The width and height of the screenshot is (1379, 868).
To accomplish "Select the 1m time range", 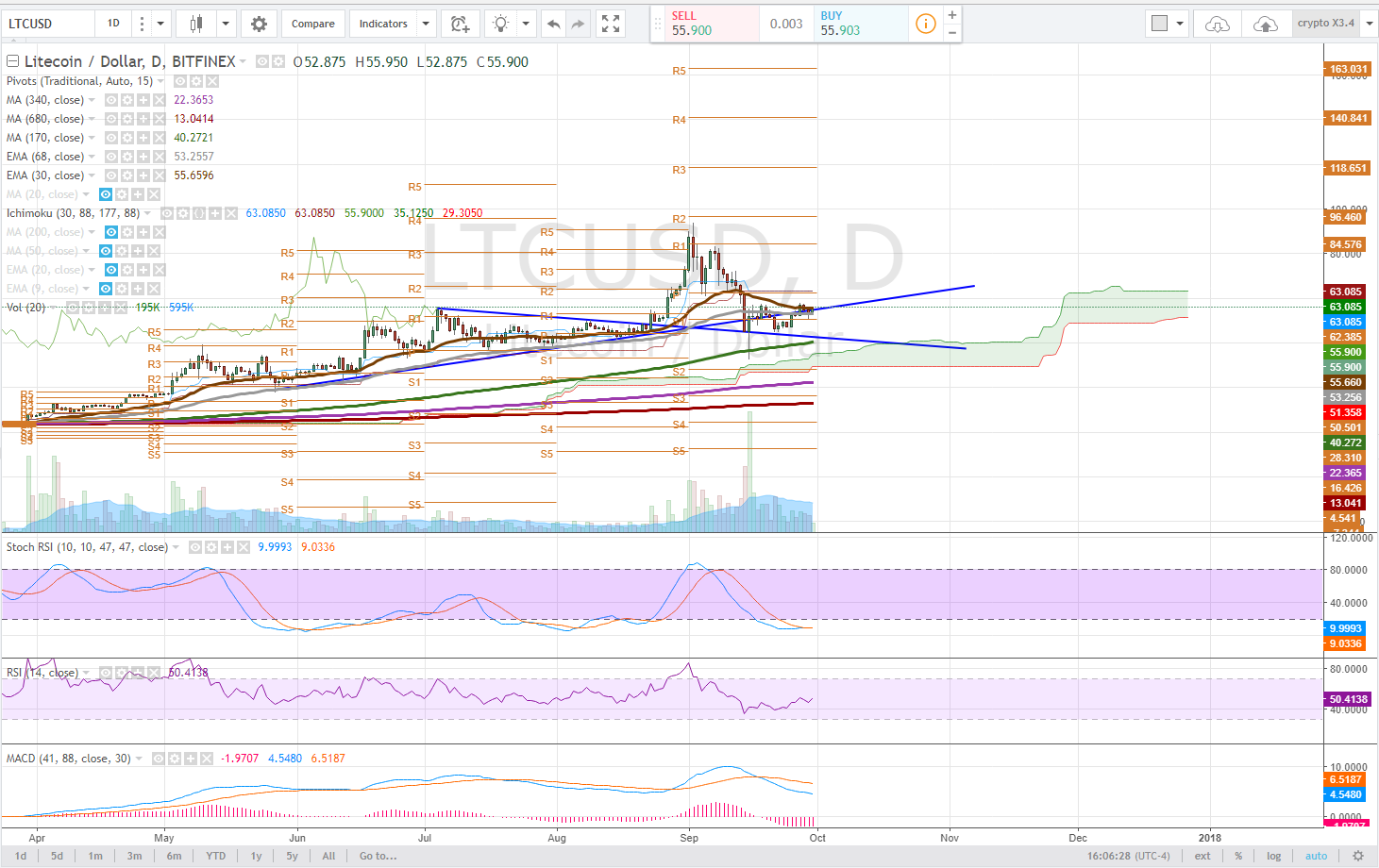I will point(96,856).
